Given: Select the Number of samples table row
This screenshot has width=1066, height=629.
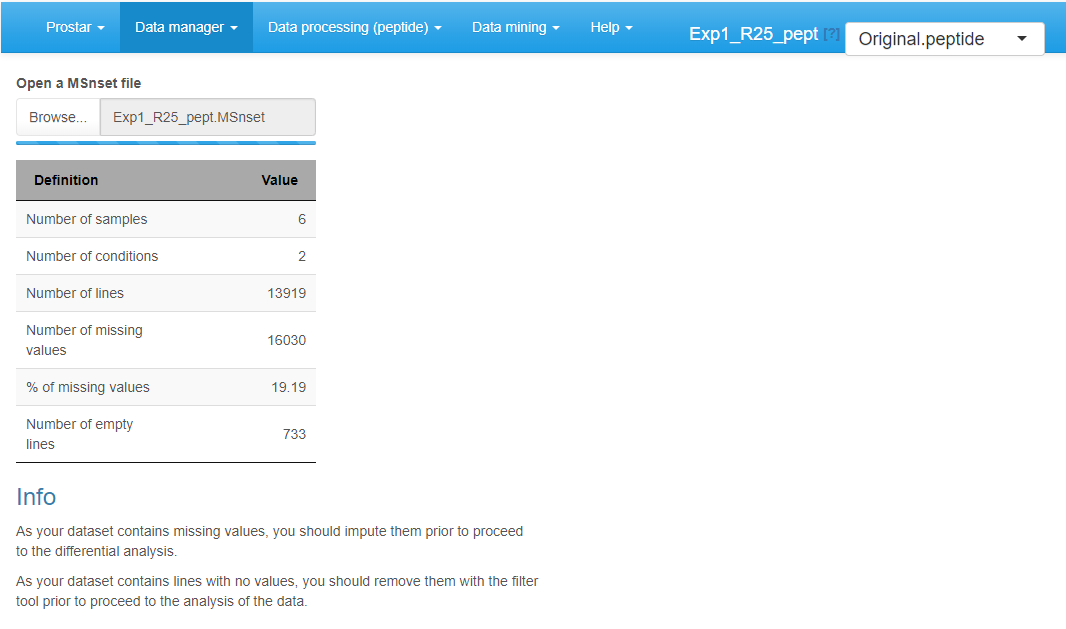Looking at the screenshot, I should click(x=166, y=218).
